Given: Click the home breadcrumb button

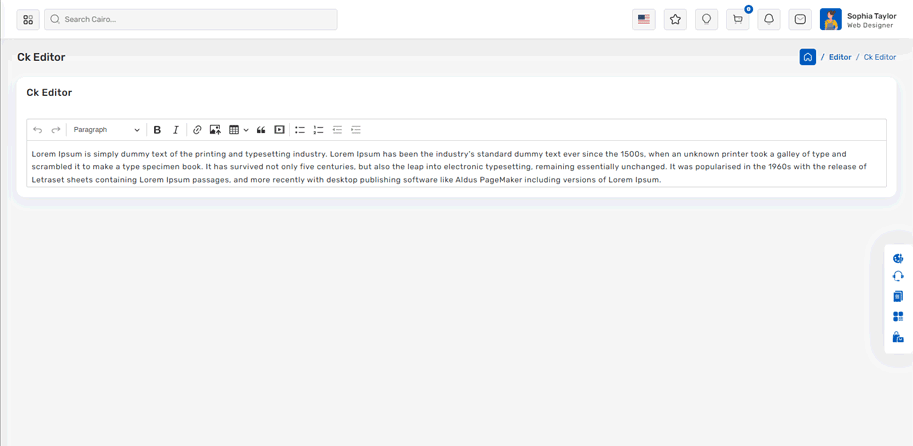Looking at the screenshot, I should click(808, 57).
